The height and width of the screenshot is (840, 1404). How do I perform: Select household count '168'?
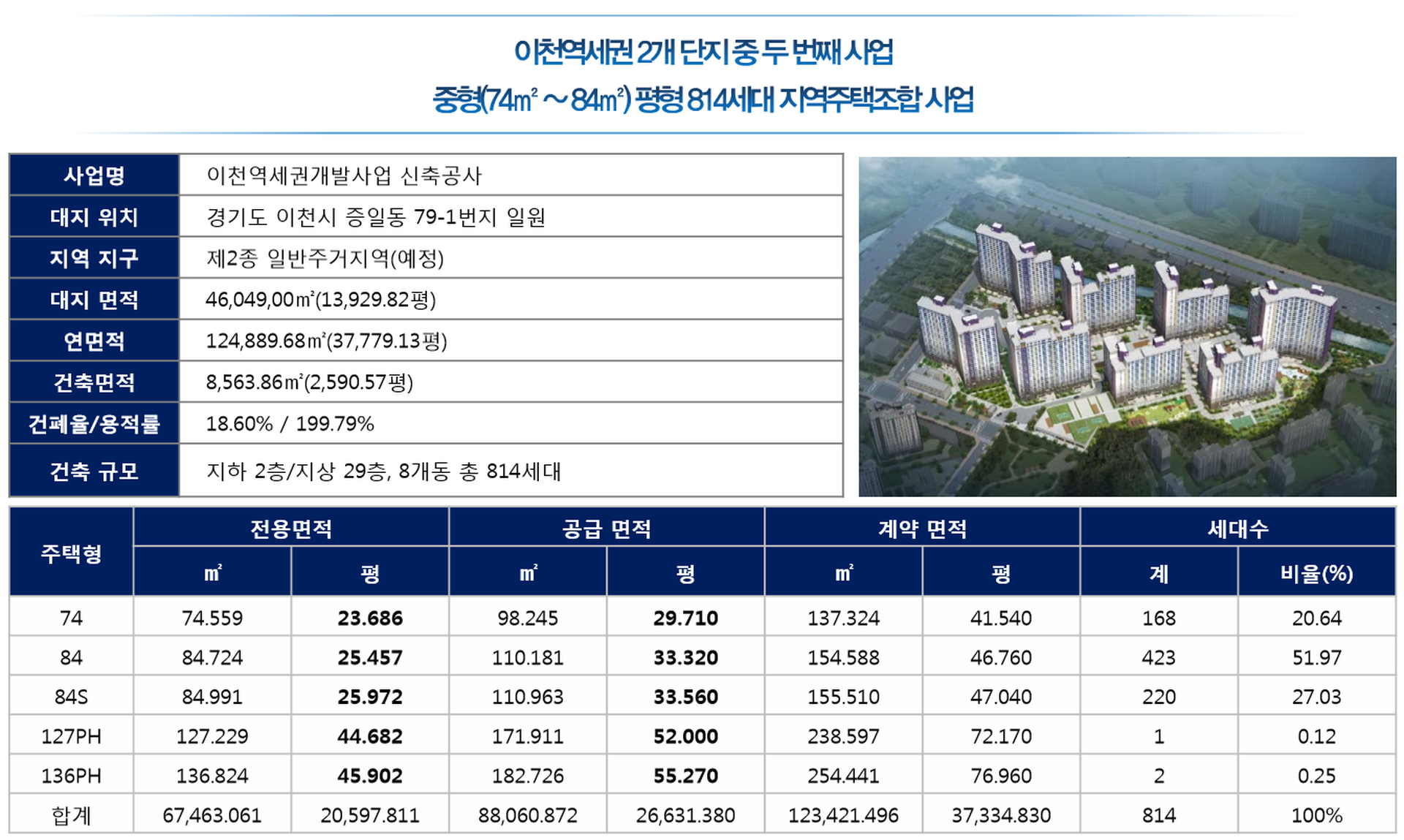pos(1159,618)
